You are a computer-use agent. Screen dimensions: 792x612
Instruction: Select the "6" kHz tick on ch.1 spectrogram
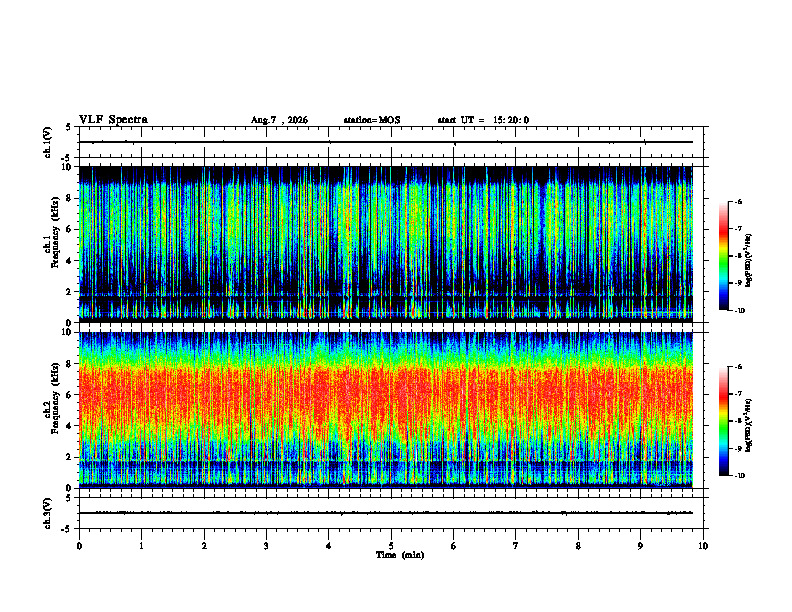point(69,230)
